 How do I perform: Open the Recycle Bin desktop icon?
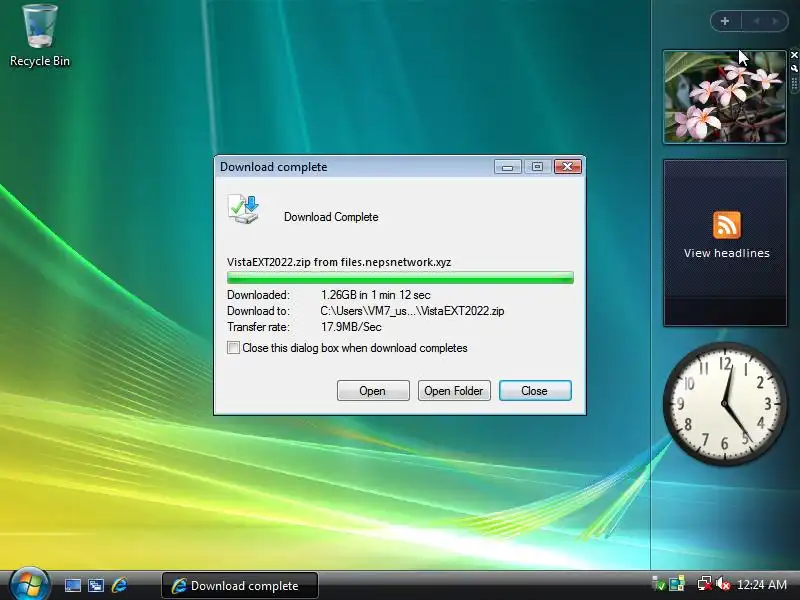coord(40,36)
